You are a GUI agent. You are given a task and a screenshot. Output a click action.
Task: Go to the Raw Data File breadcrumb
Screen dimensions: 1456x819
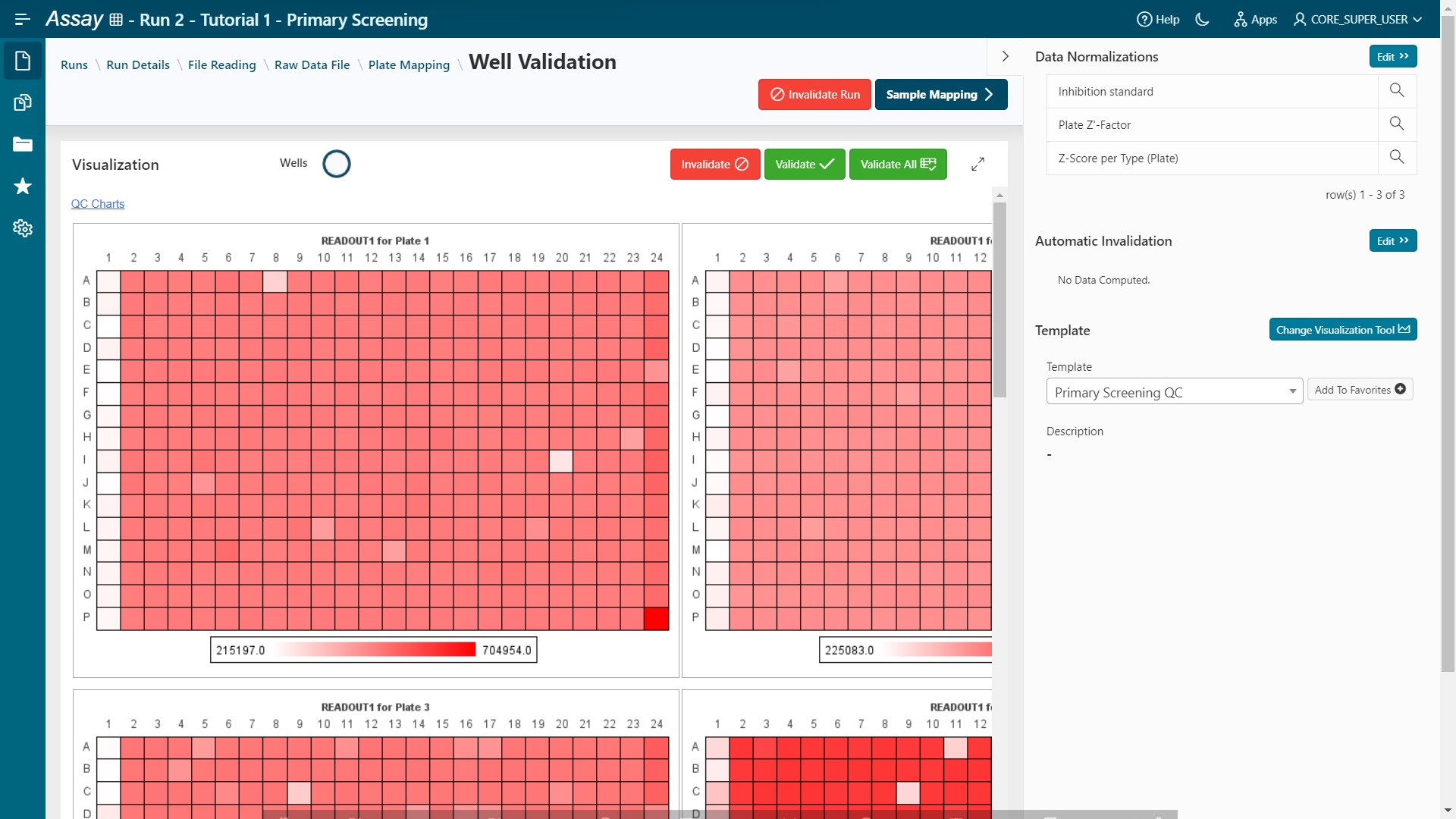[x=312, y=65]
